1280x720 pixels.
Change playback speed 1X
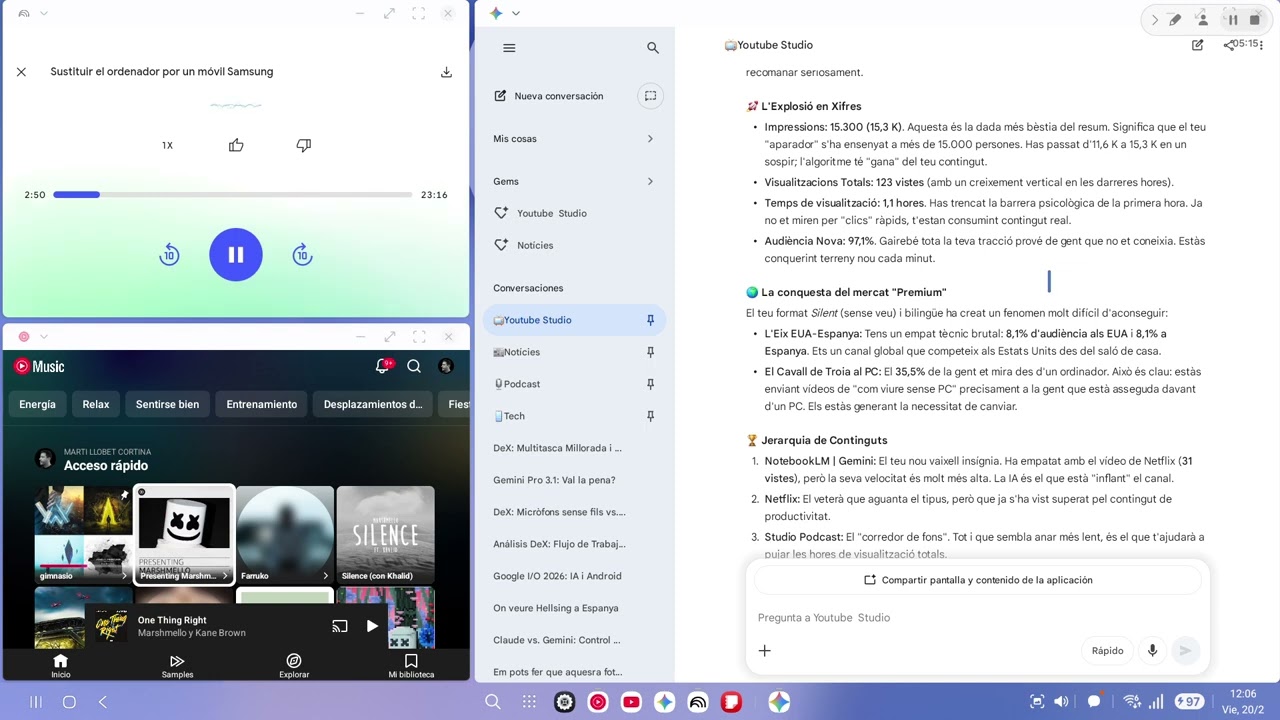tap(167, 146)
